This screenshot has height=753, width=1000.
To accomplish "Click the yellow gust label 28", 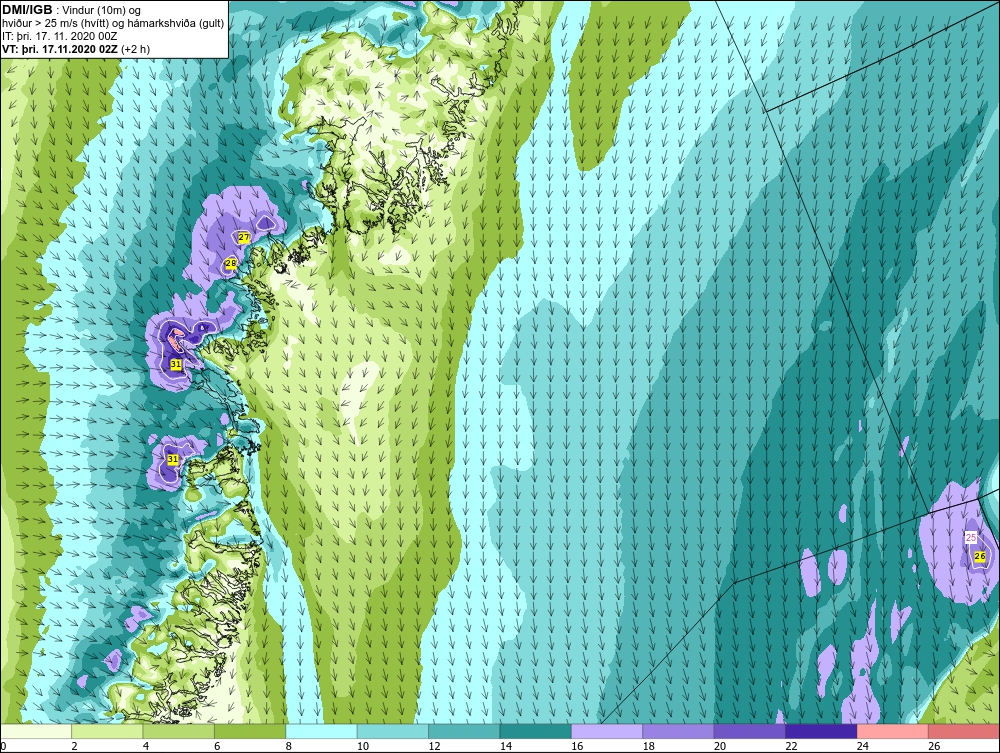I will tap(231, 263).
